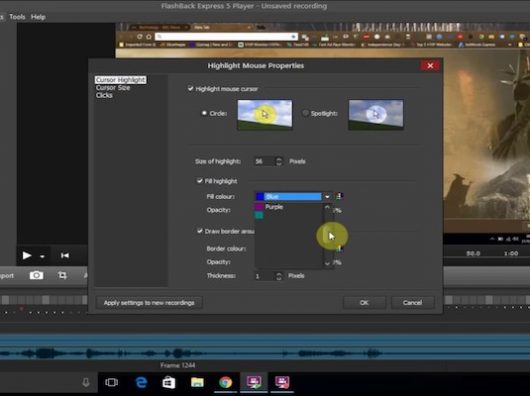The image size is (530, 396).
Task: Click the Thickness input field
Action: click(264, 276)
